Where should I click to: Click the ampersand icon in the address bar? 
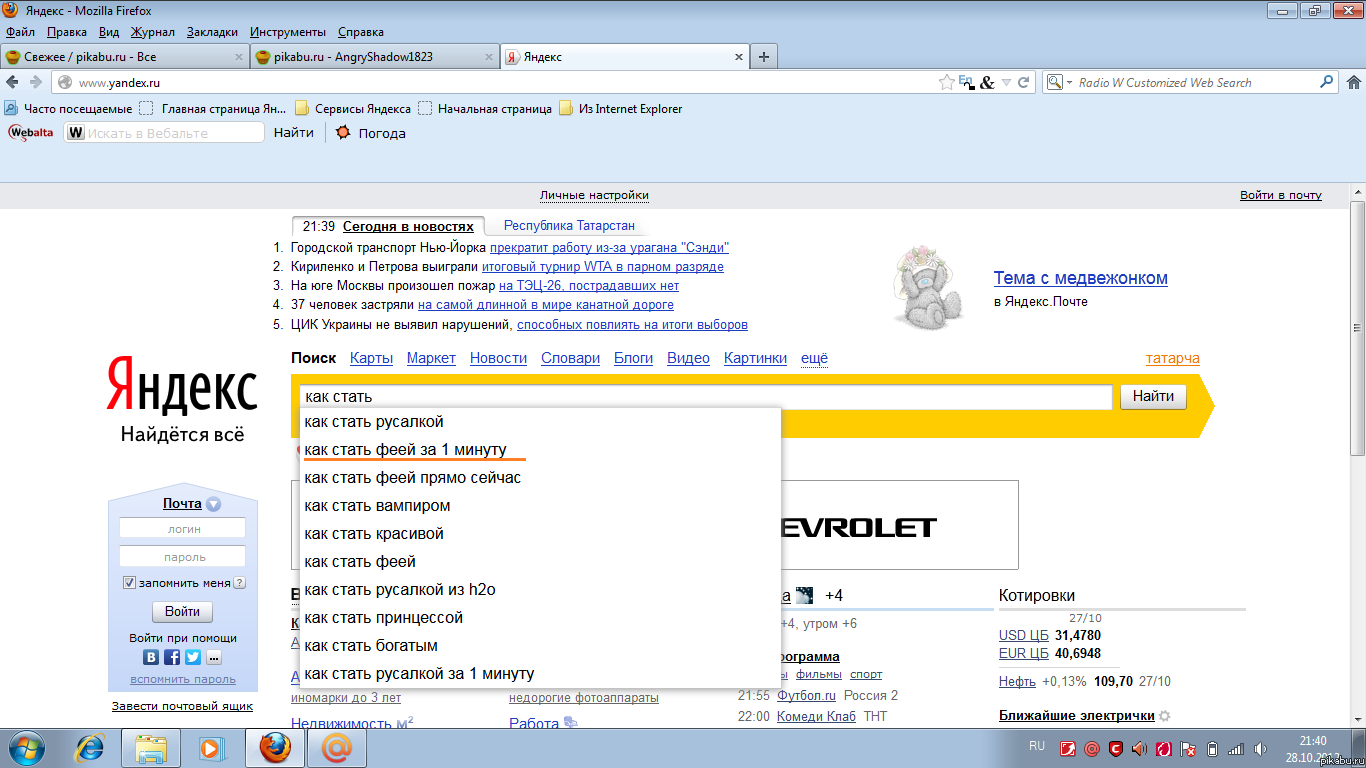987,83
